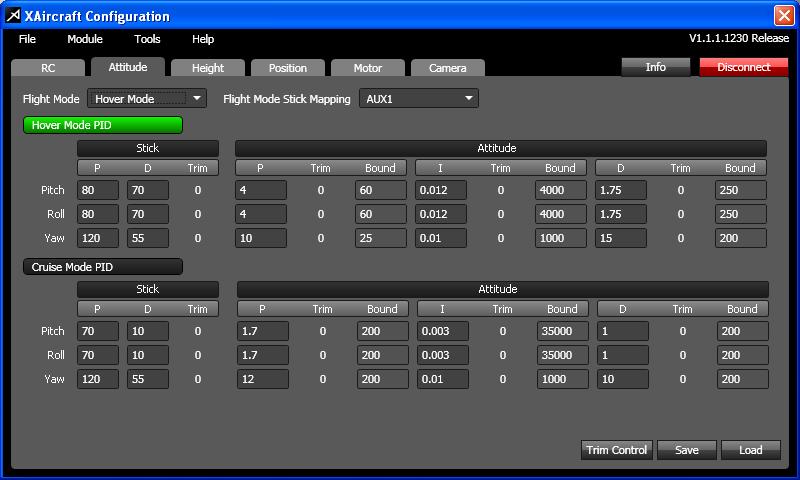Click the red Disconnect button

point(743,67)
